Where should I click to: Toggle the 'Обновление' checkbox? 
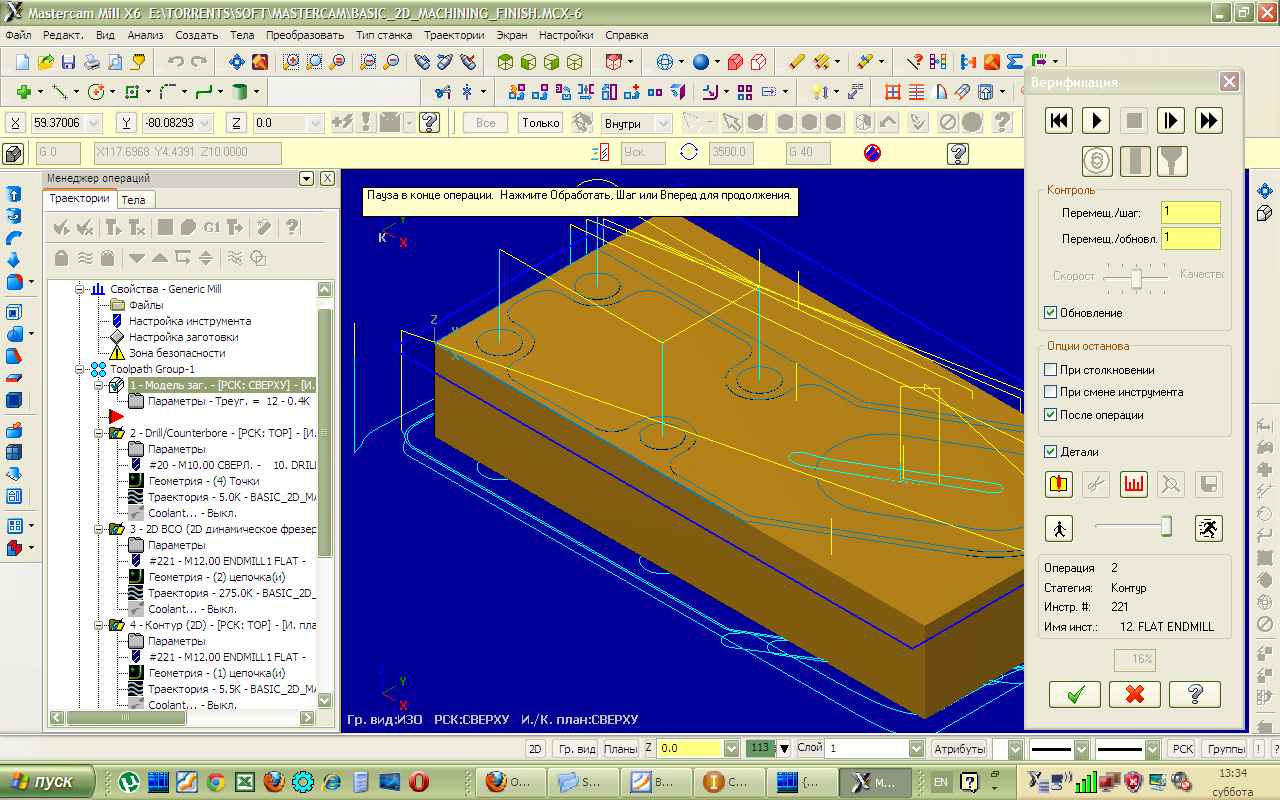click(1051, 313)
